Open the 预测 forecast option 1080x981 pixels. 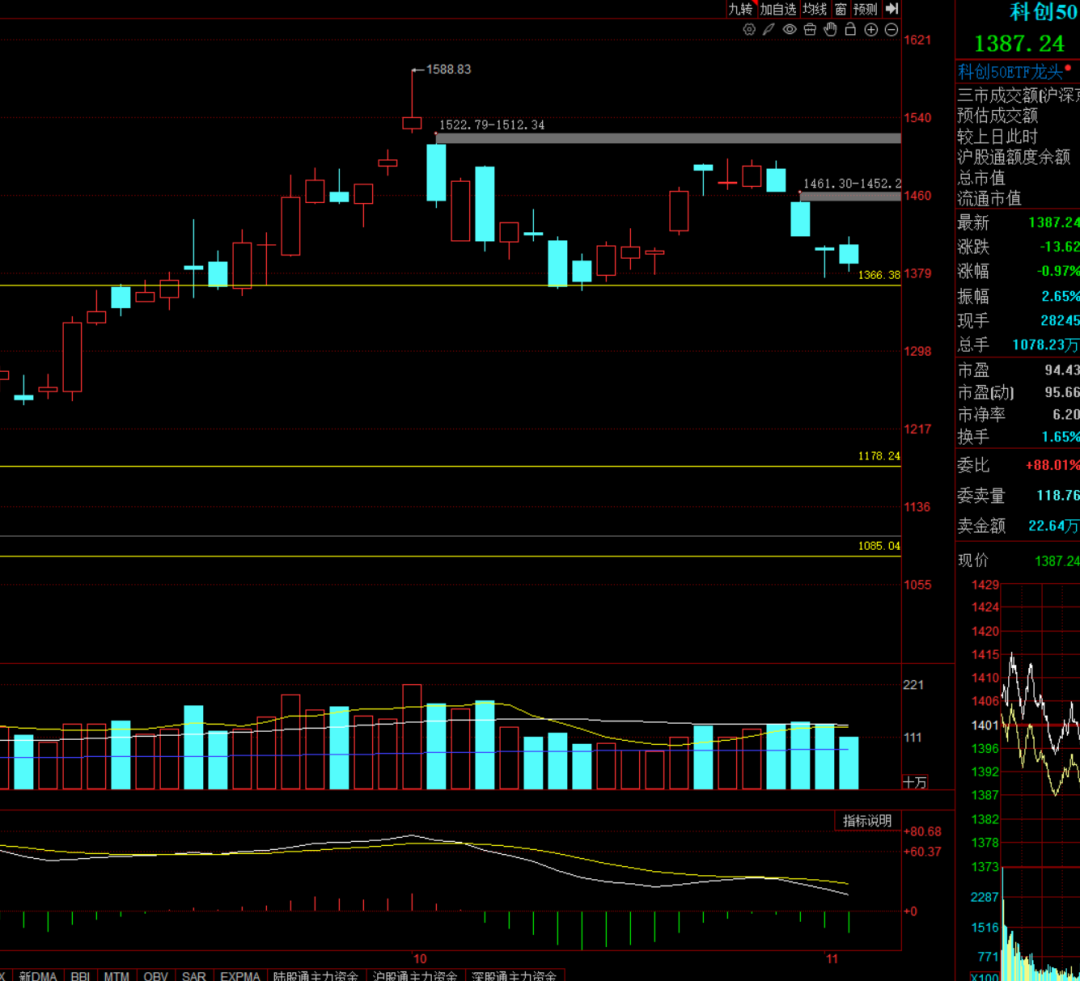point(865,9)
